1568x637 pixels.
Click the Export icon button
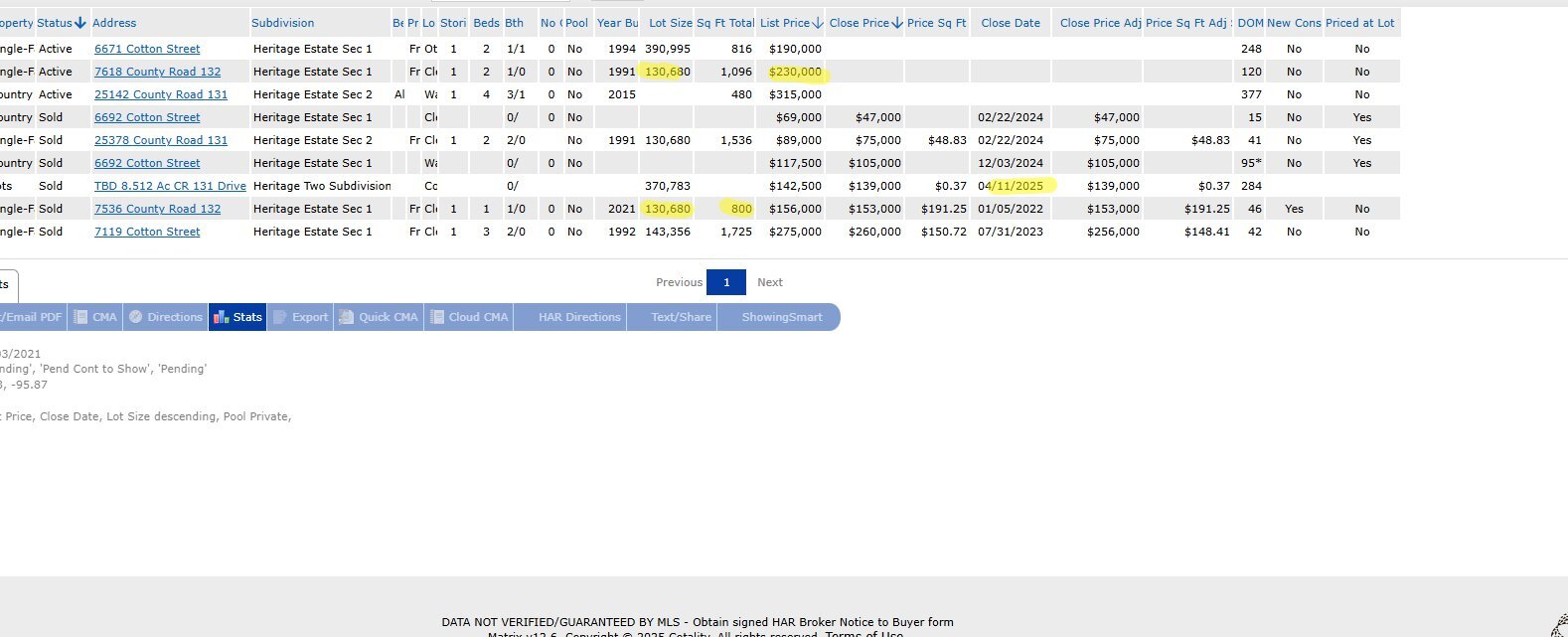point(280,317)
